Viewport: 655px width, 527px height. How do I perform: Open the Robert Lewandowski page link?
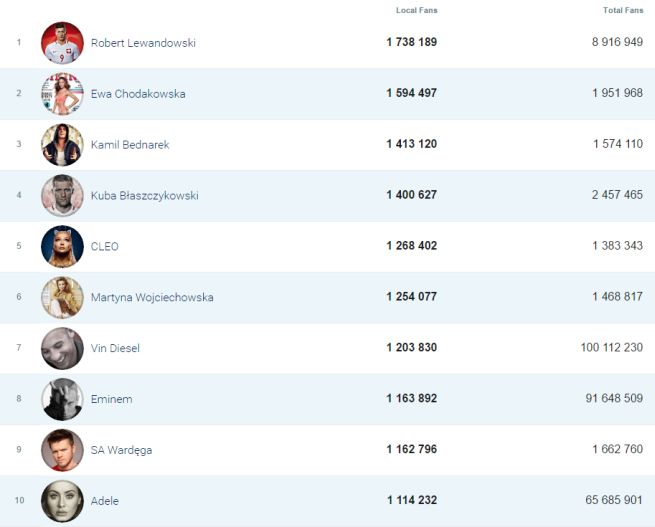[143, 43]
